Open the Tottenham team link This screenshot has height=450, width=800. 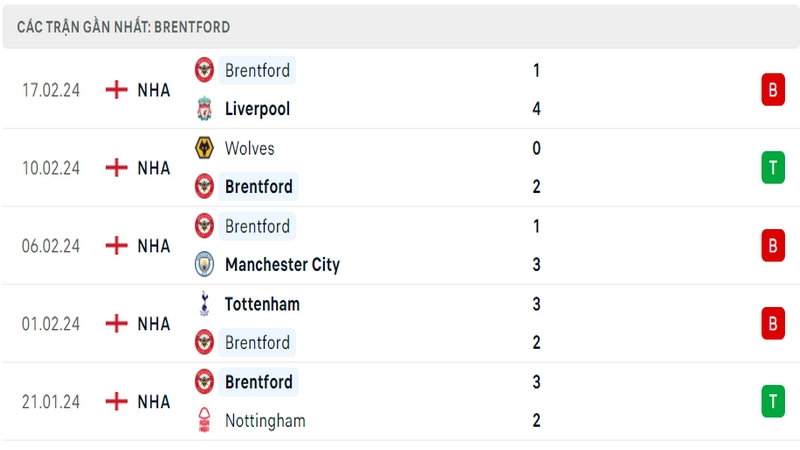pos(262,304)
